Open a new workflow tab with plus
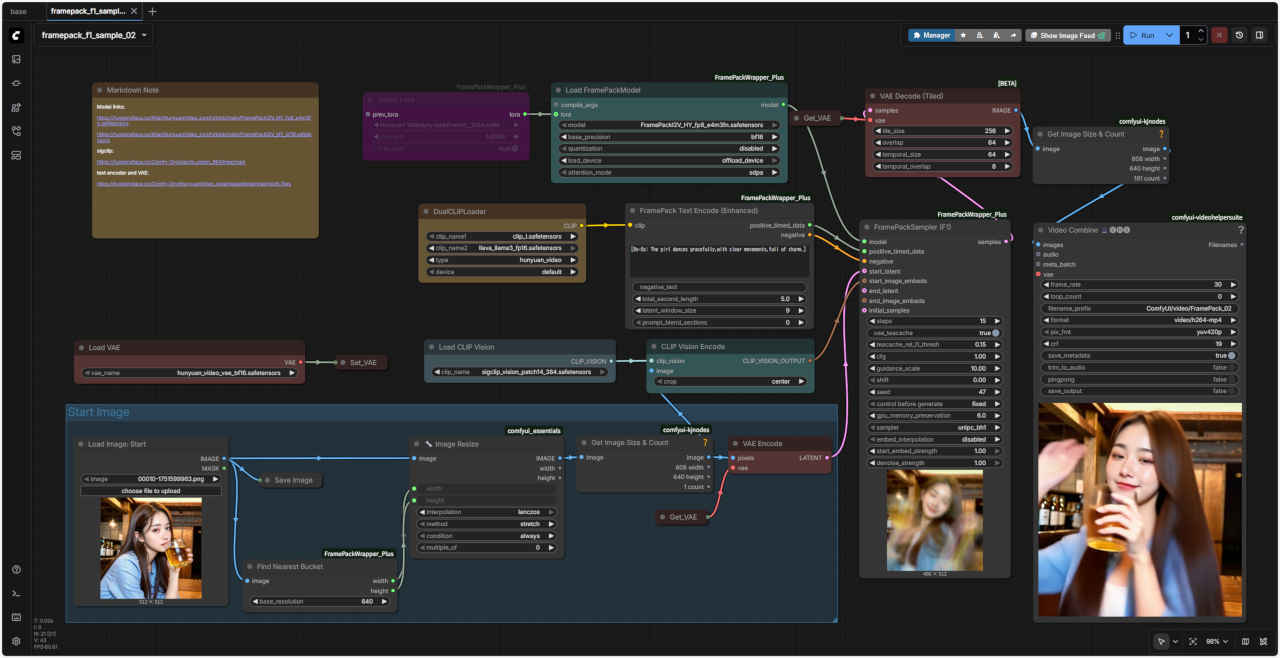1280x658 pixels. pyautogui.click(x=153, y=11)
